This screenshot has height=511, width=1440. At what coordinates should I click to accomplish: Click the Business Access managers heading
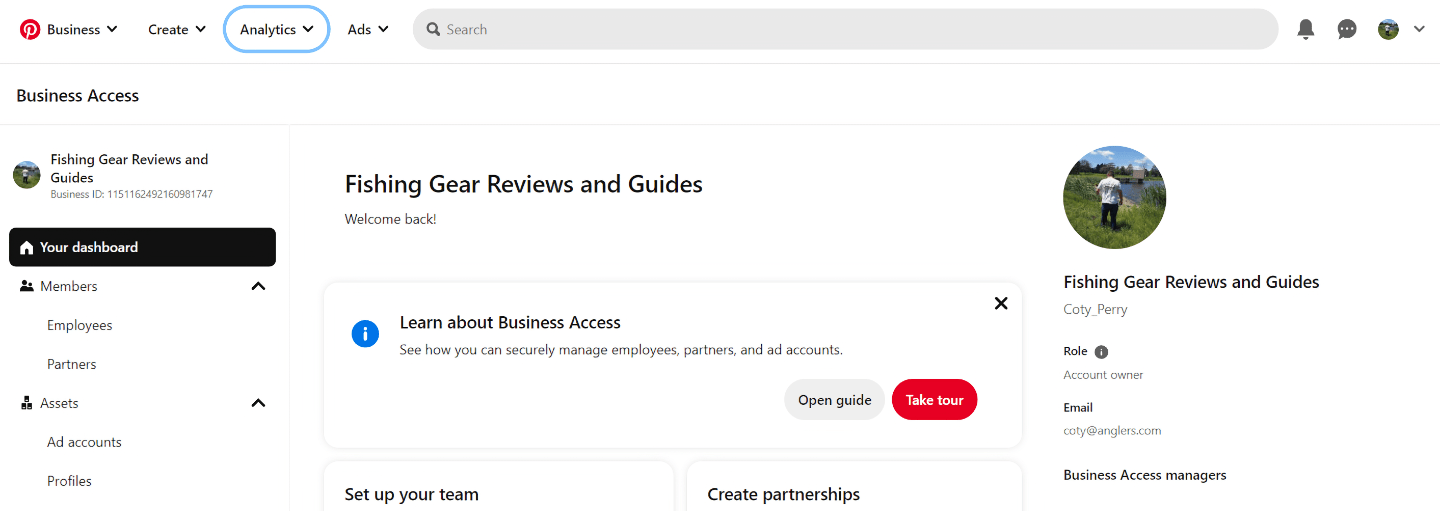tap(1145, 475)
